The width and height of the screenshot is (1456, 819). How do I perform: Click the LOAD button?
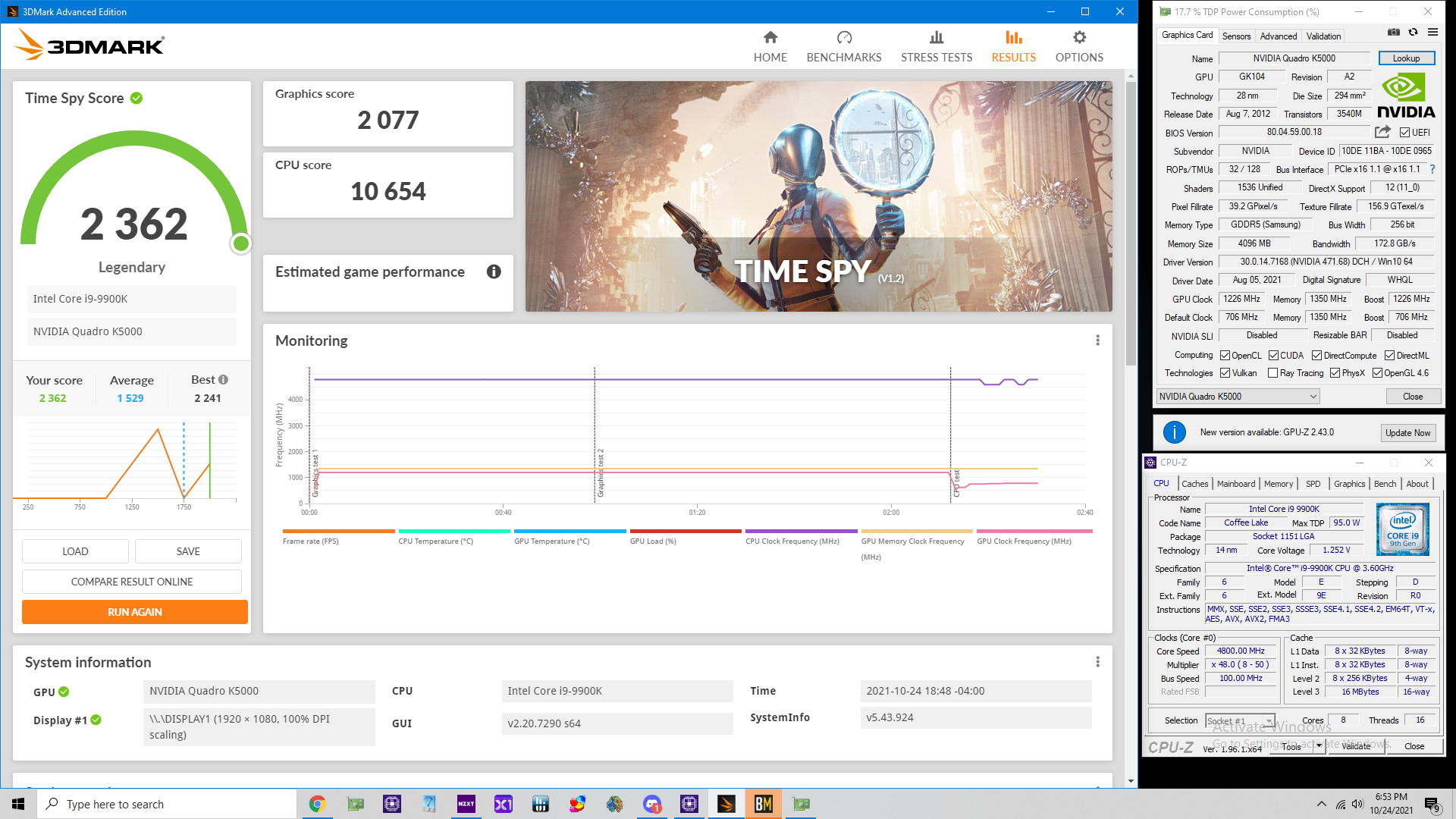coord(75,551)
